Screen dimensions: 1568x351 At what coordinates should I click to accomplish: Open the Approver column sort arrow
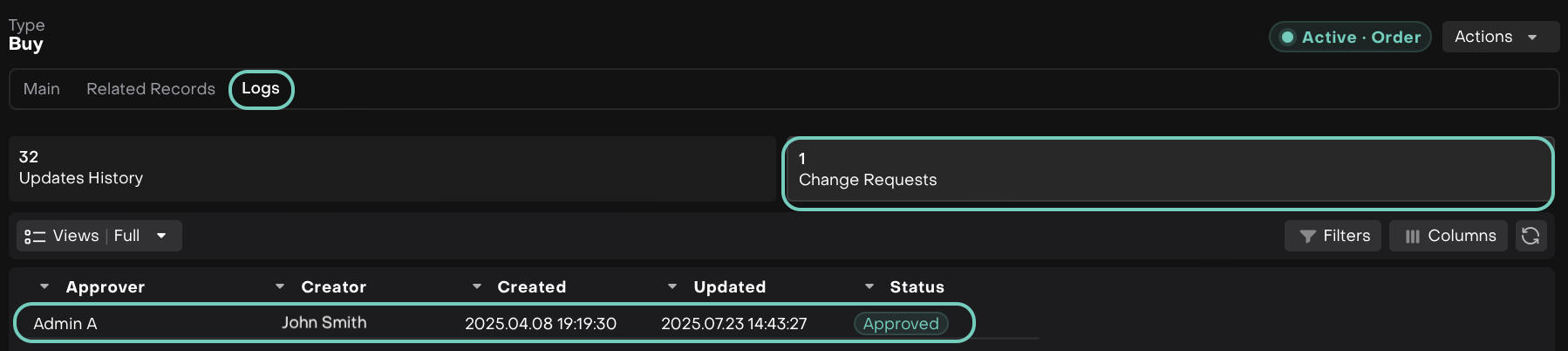coord(44,286)
